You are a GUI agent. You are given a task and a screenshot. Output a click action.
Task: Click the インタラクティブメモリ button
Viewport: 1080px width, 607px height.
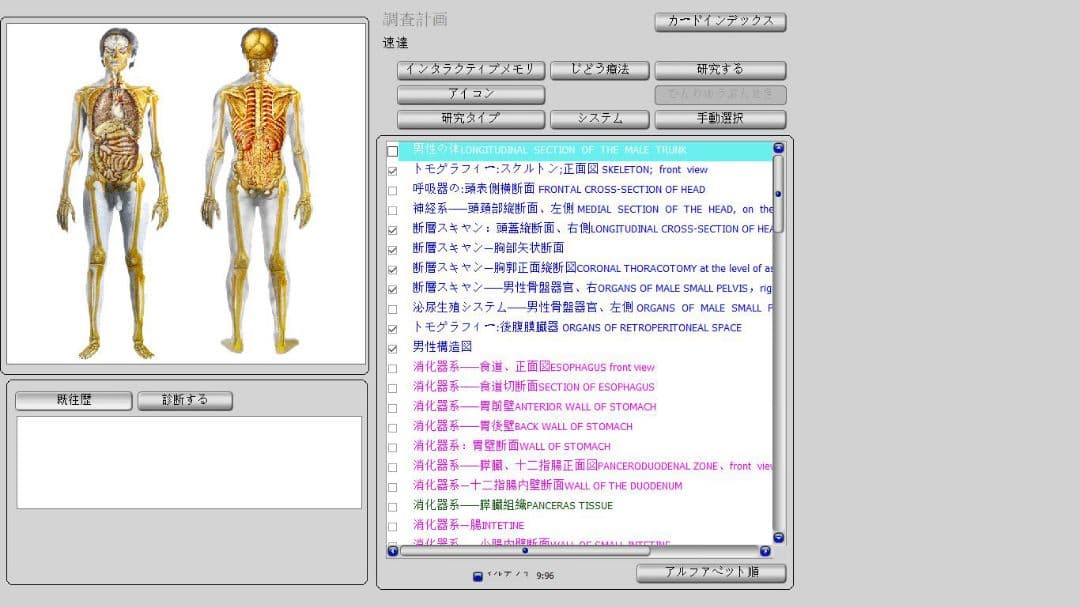(470, 70)
